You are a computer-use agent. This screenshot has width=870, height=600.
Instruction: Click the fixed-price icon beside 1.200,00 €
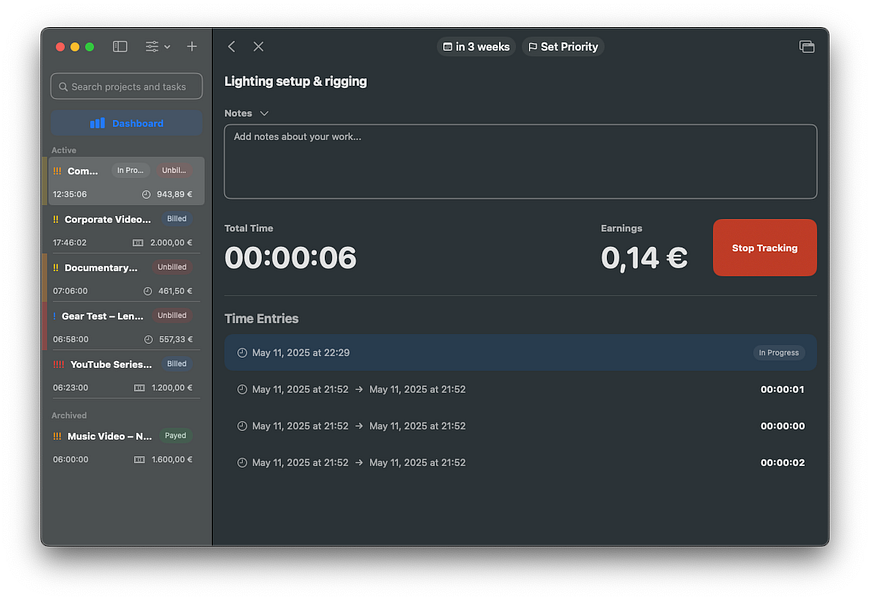(x=139, y=387)
